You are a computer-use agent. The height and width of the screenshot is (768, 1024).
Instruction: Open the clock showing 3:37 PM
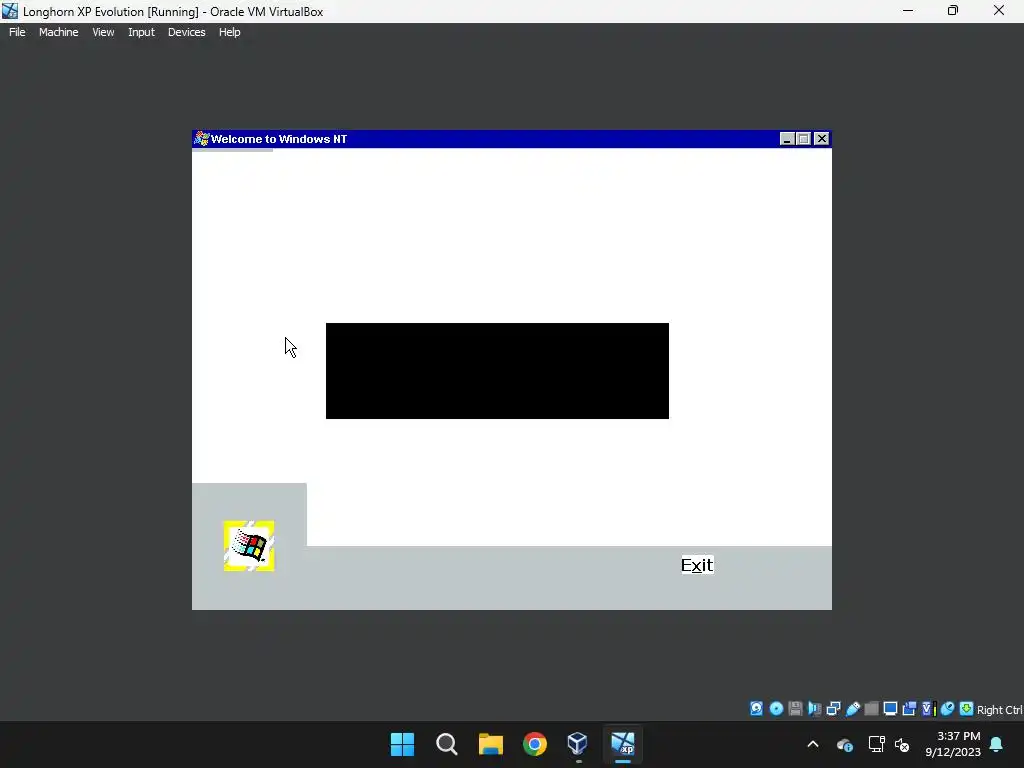[953, 744]
